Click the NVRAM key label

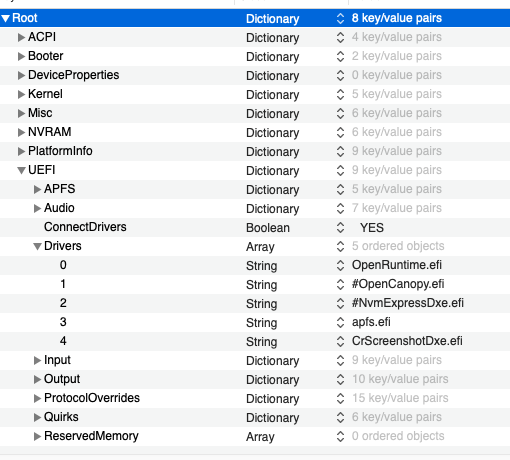pos(50,132)
